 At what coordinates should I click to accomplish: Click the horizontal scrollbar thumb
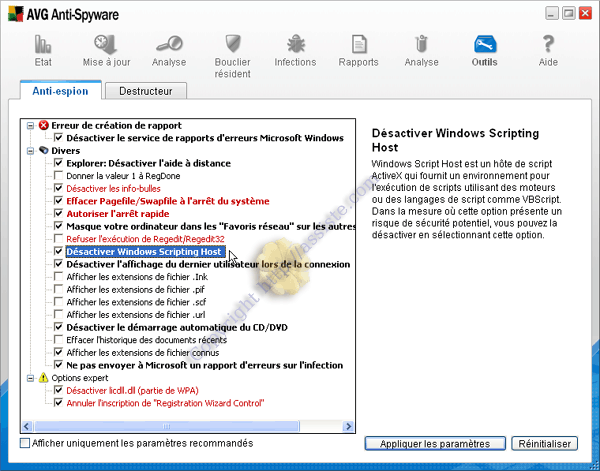coord(166,426)
